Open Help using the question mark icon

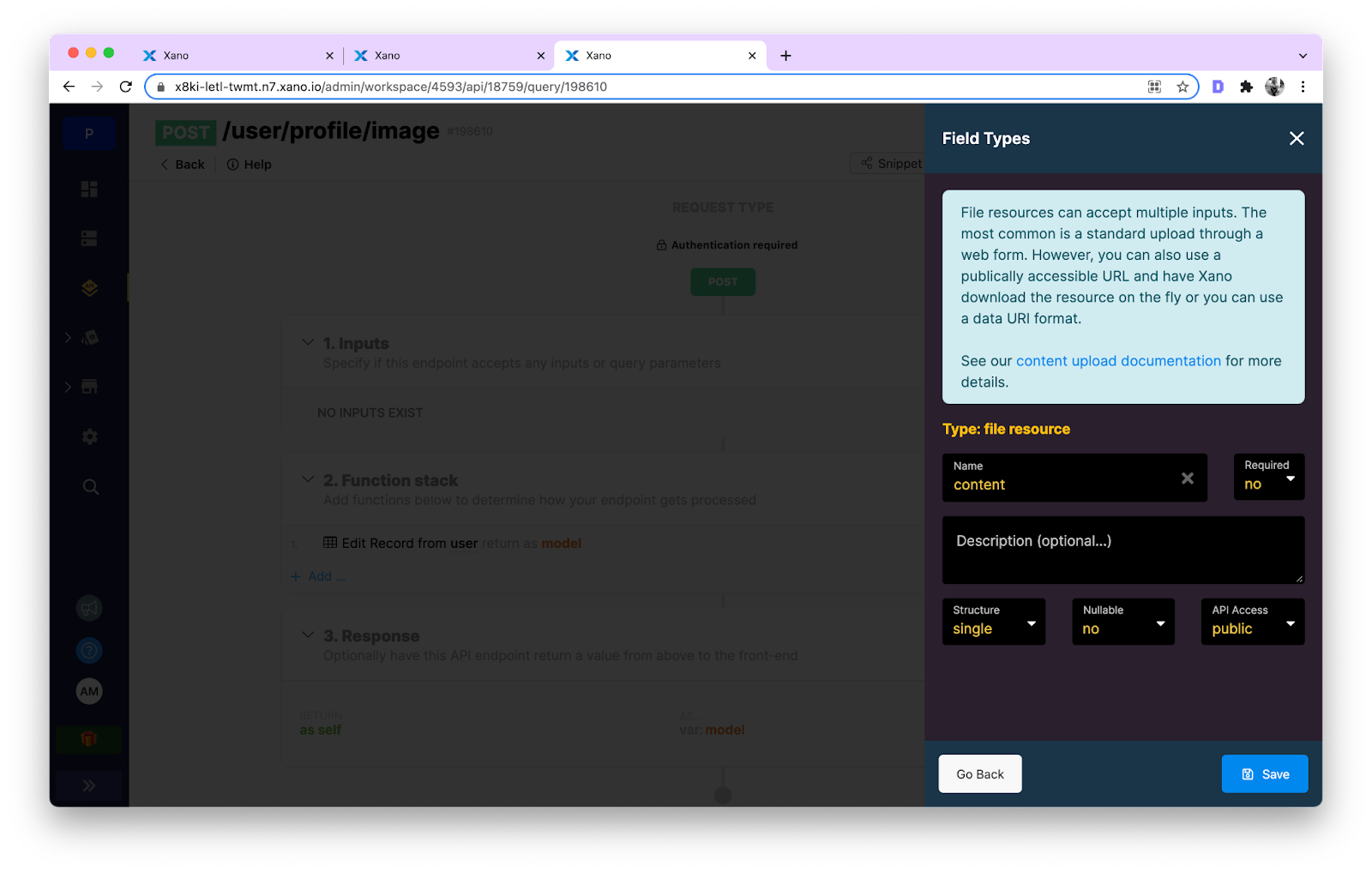click(x=88, y=649)
